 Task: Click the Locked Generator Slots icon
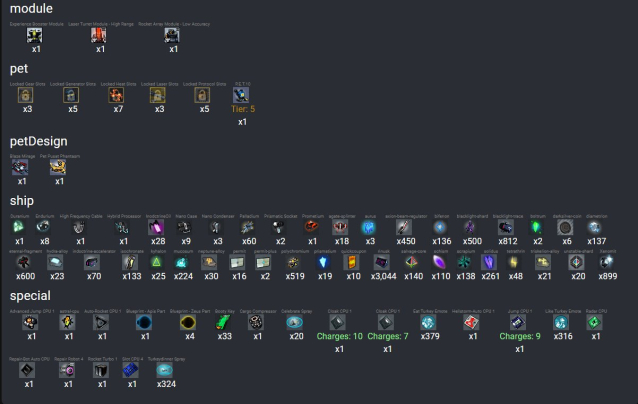pyautogui.click(x=72, y=95)
